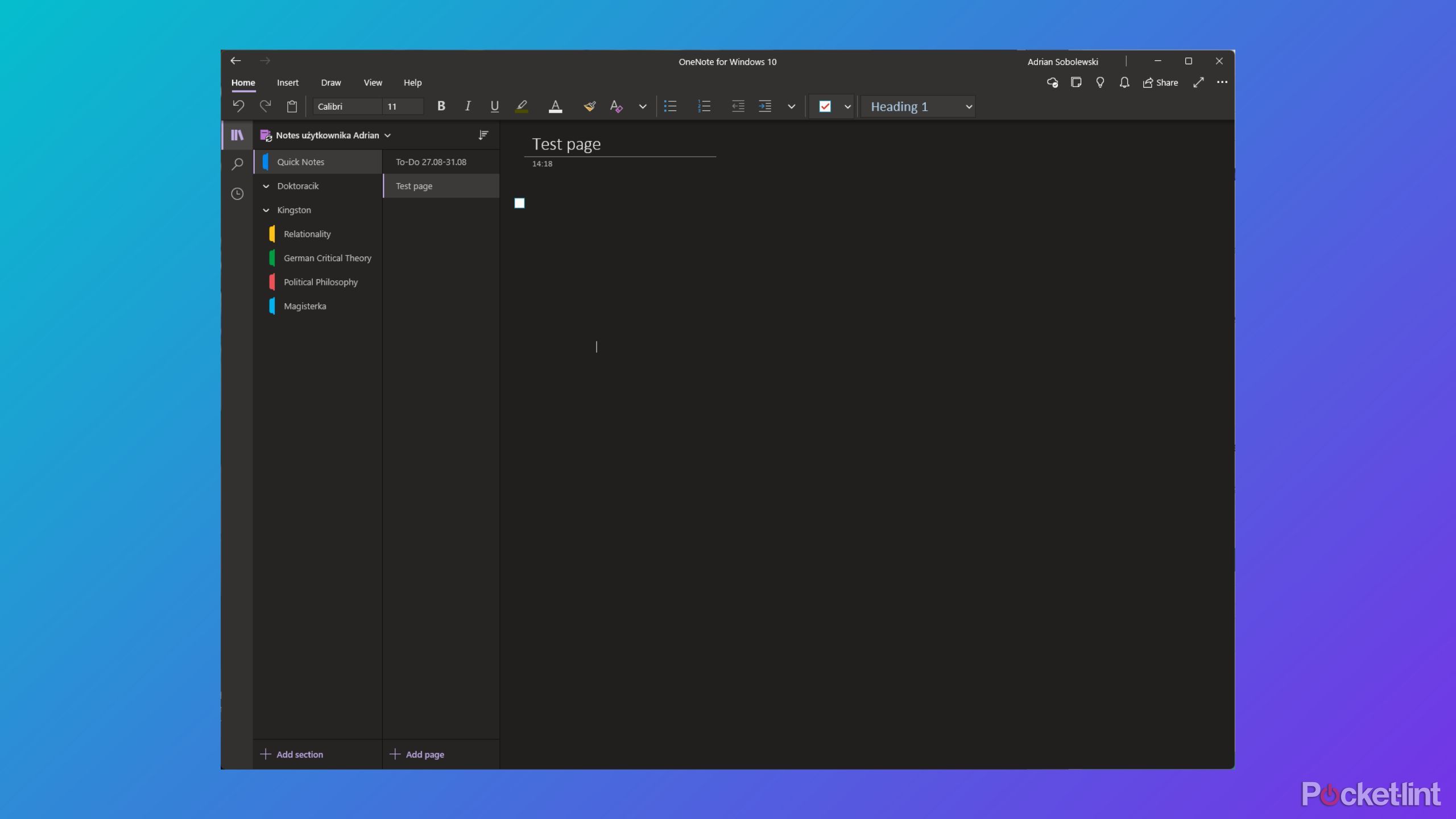Click the Adrian Sobolewski account name
The width and height of the screenshot is (1456, 819).
(1062, 61)
